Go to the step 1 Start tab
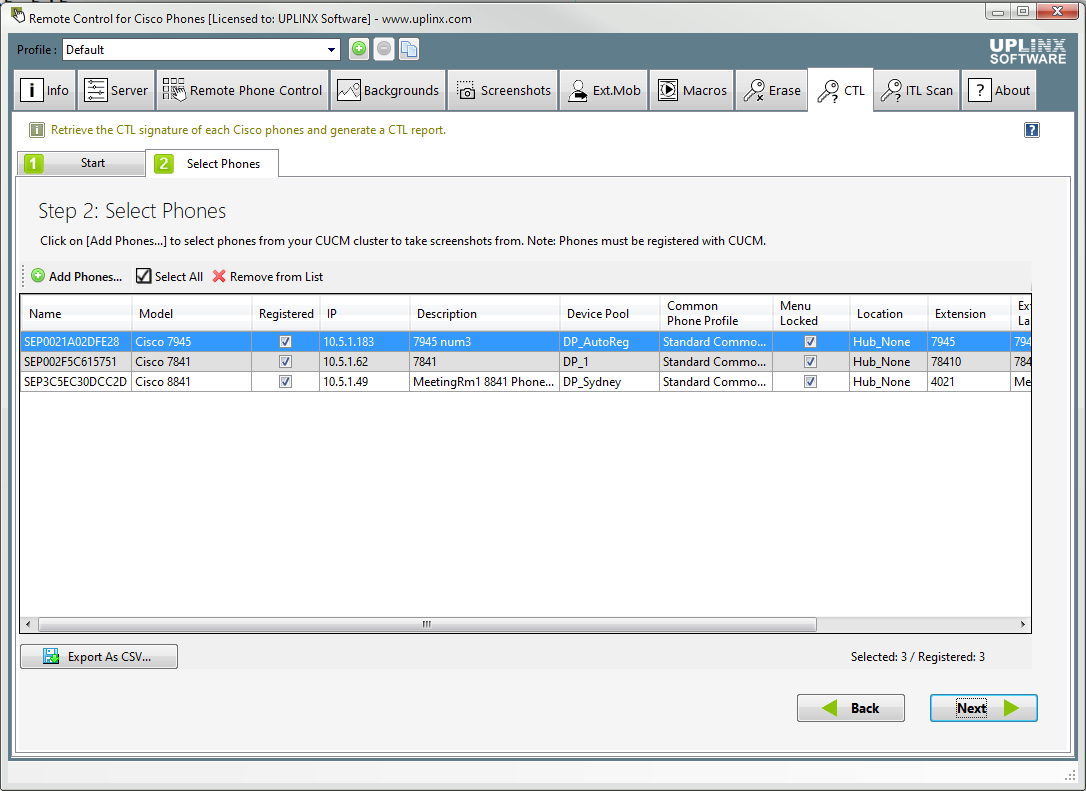 tap(81, 163)
